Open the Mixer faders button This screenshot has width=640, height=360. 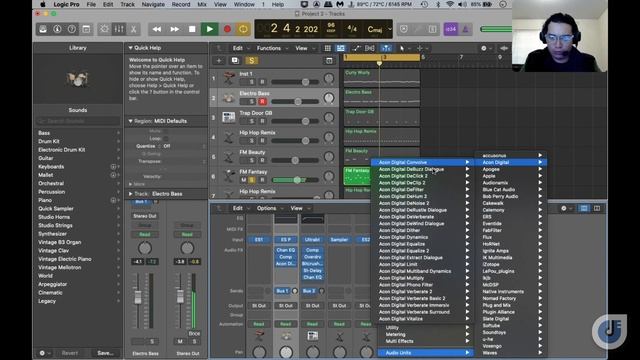coord(119,29)
